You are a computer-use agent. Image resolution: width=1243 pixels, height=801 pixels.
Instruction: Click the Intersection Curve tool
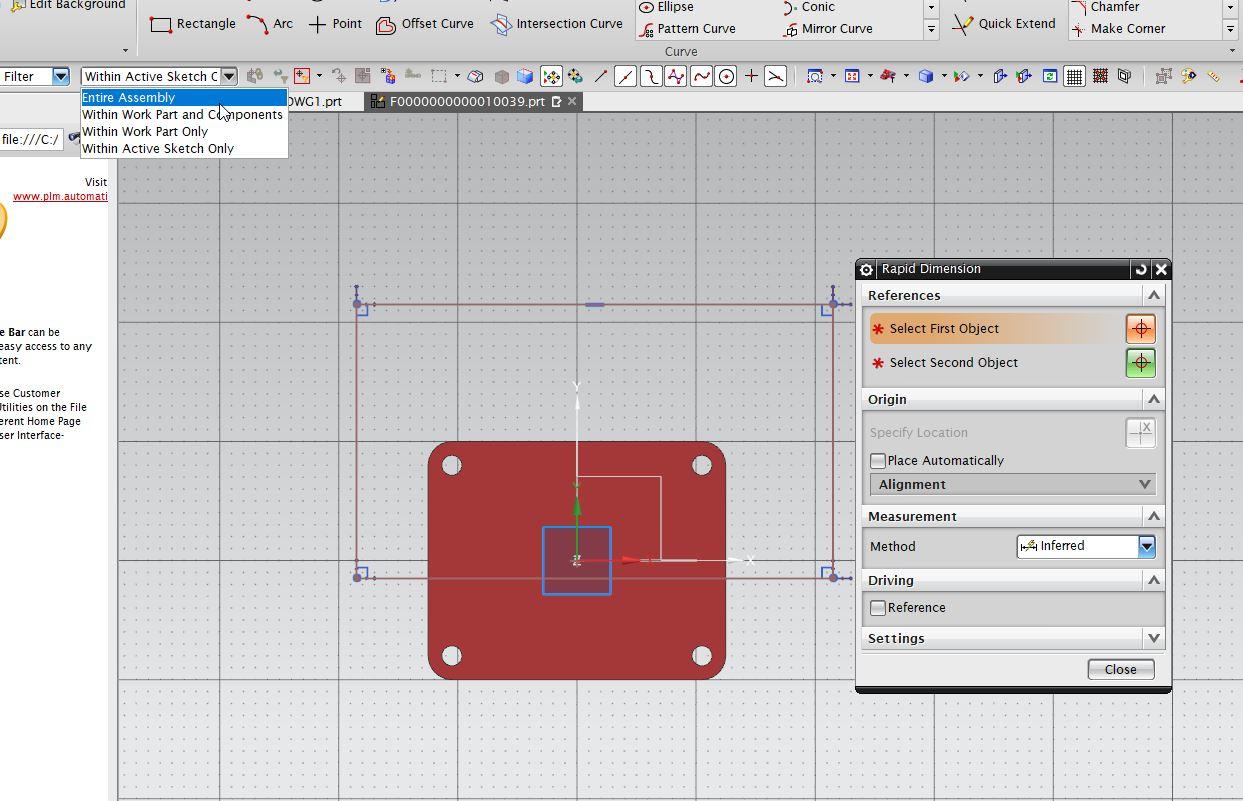pyautogui.click(x=557, y=24)
